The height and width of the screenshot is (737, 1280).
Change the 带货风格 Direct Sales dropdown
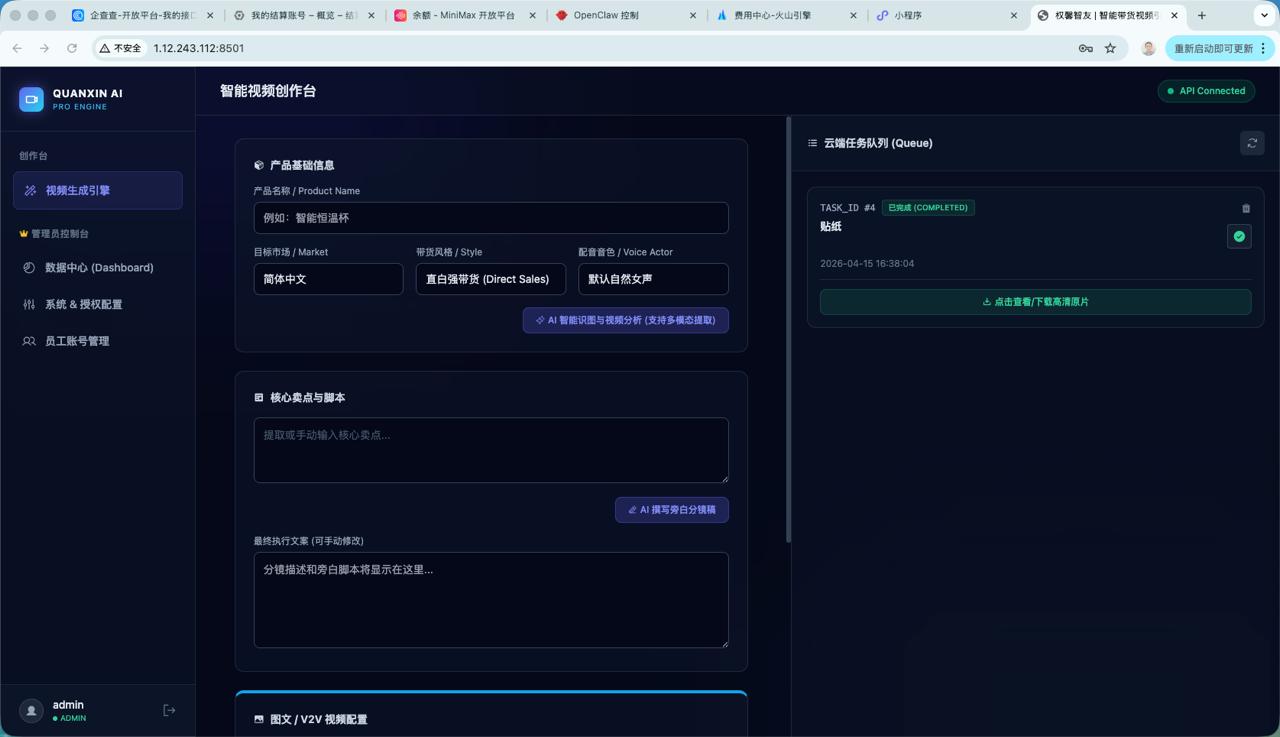490,279
